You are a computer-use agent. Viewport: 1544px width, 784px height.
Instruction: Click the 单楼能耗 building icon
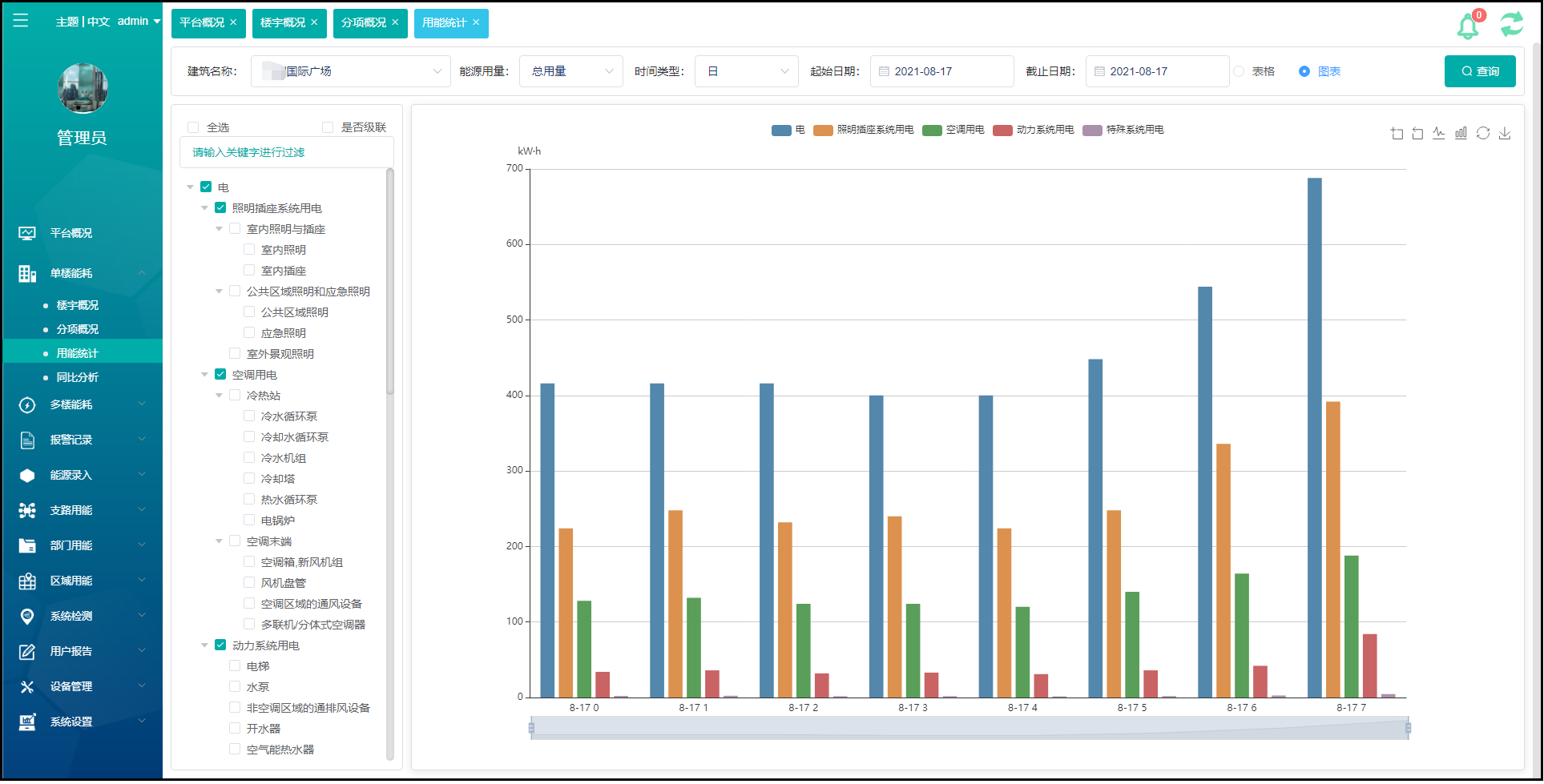tap(27, 274)
